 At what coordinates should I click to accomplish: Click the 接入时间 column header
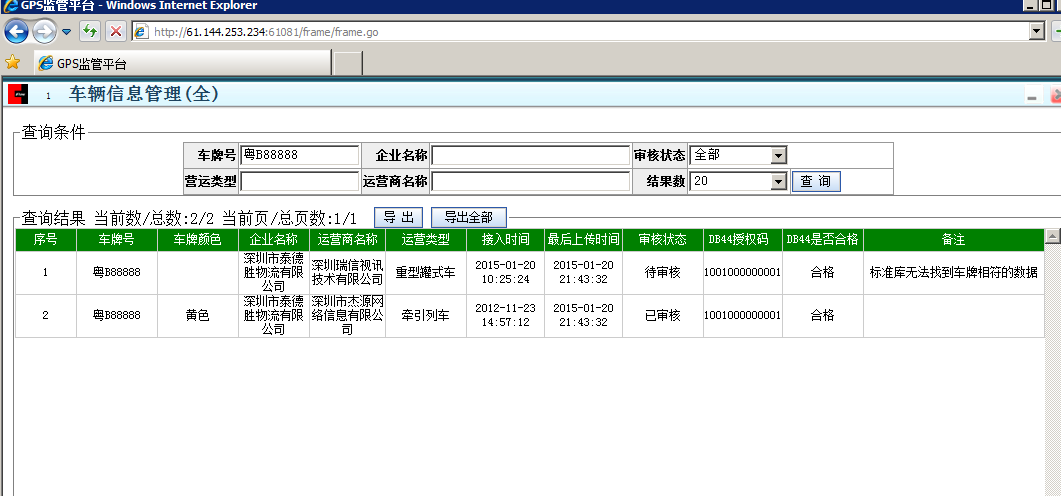pyautogui.click(x=505, y=240)
